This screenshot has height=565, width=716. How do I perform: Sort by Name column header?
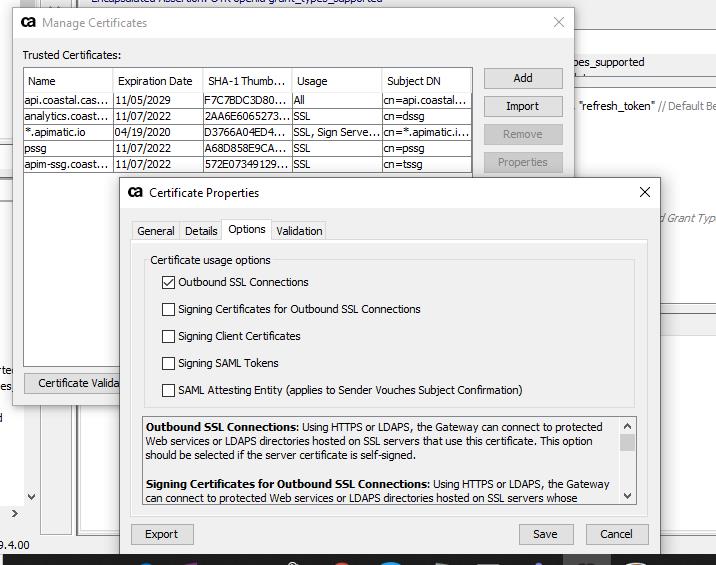[x=68, y=81]
